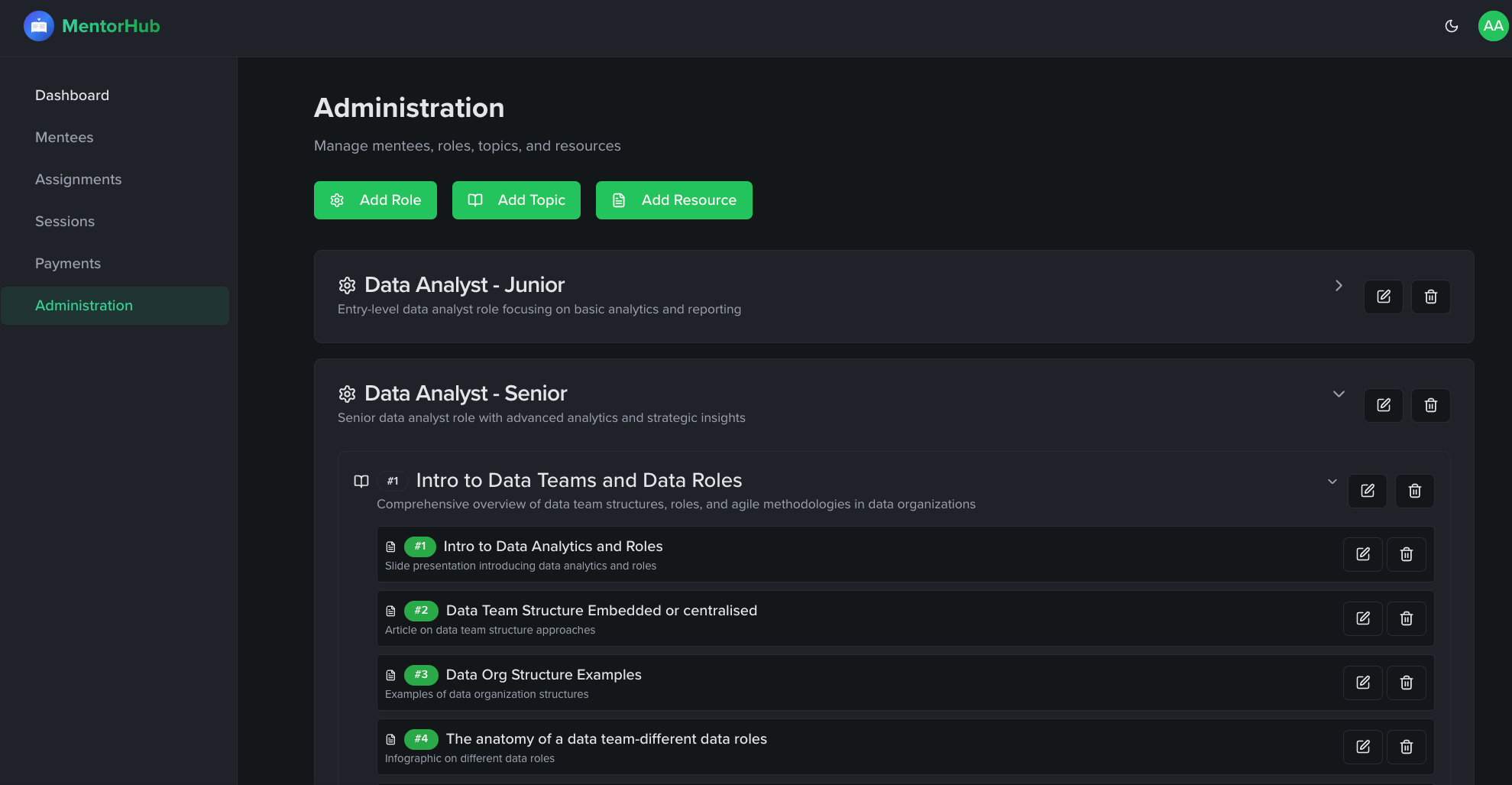Click the MentorHub brand name
This screenshot has height=785, width=1512.
pos(111,26)
